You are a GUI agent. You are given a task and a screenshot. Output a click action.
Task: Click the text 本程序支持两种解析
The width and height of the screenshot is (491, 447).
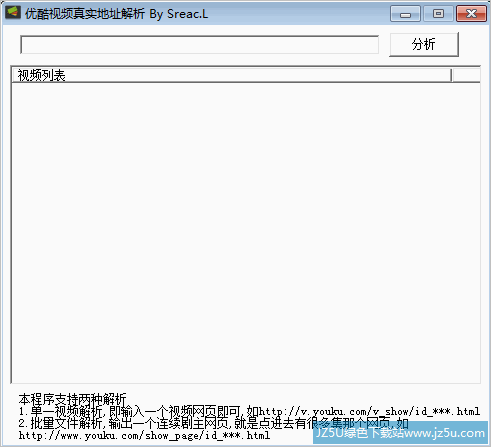pyautogui.click(x=72, y=399)
